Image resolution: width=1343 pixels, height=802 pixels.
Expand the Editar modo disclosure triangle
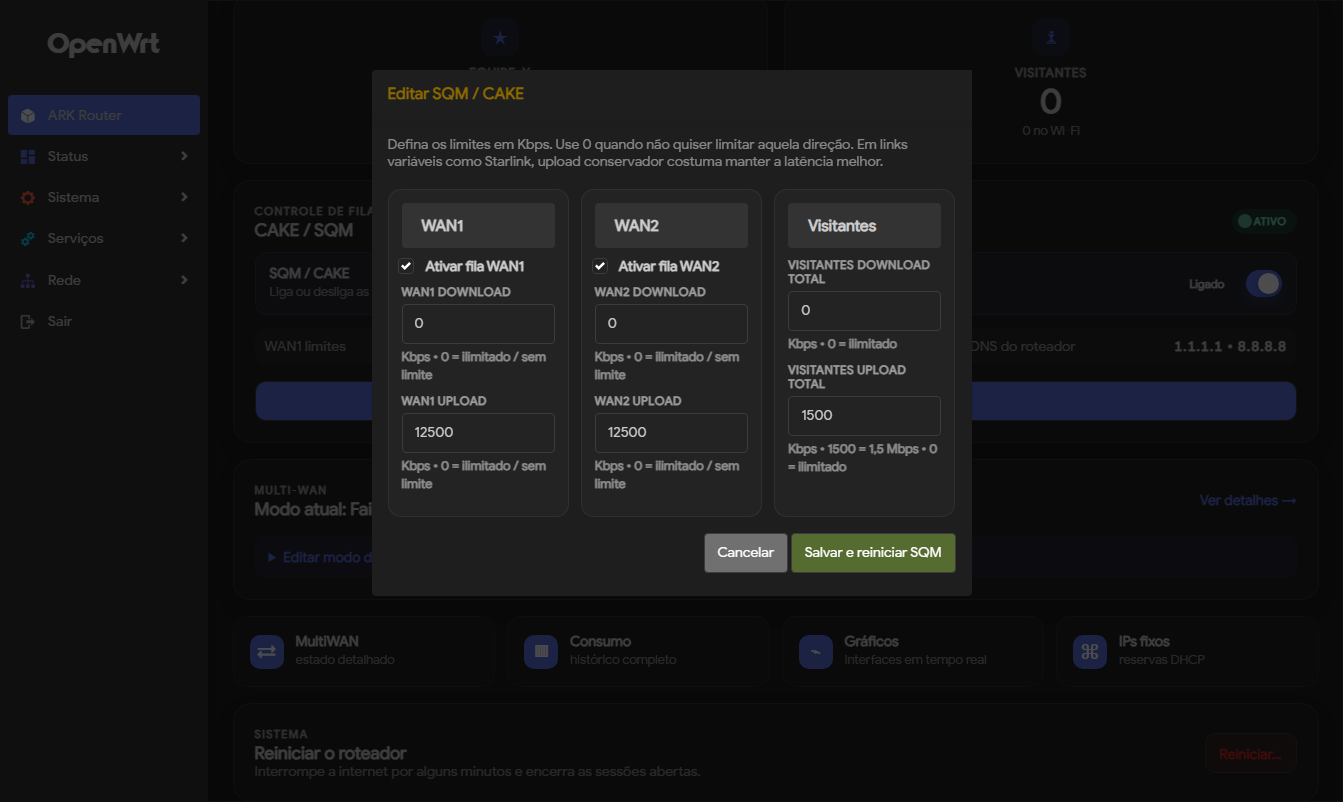271,557
